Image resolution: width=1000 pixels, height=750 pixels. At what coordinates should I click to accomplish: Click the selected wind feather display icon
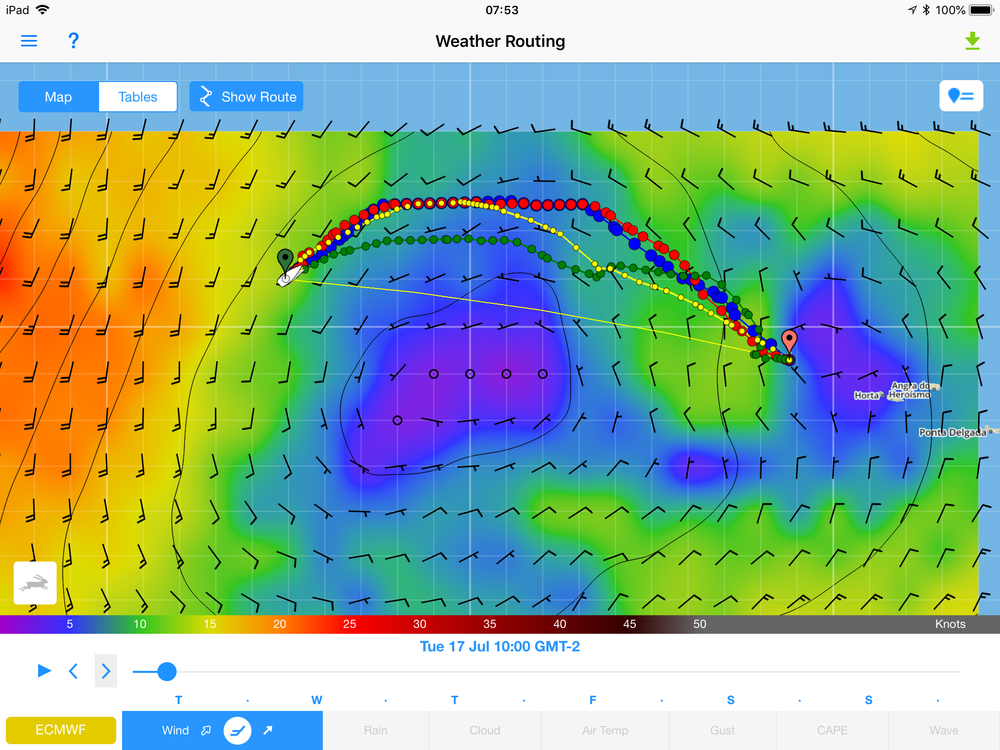click(237, 730)
